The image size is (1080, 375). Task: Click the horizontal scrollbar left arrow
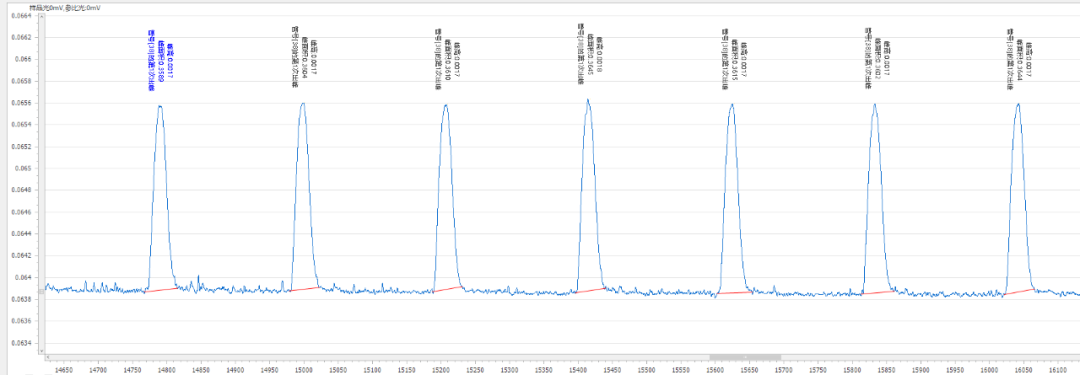coord(48,357)
